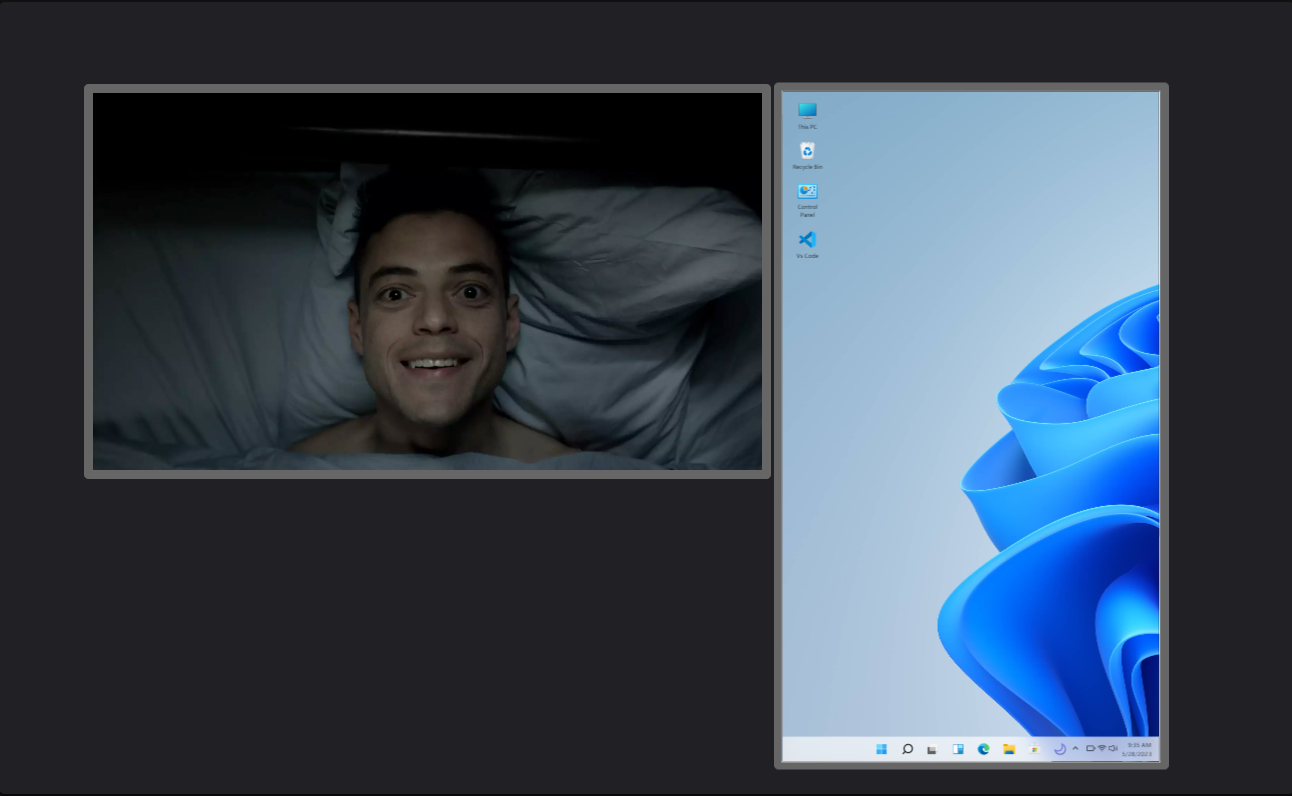
Task: Launch Microsoft Edge from the taskbar
Action: [x=983, y=749]
